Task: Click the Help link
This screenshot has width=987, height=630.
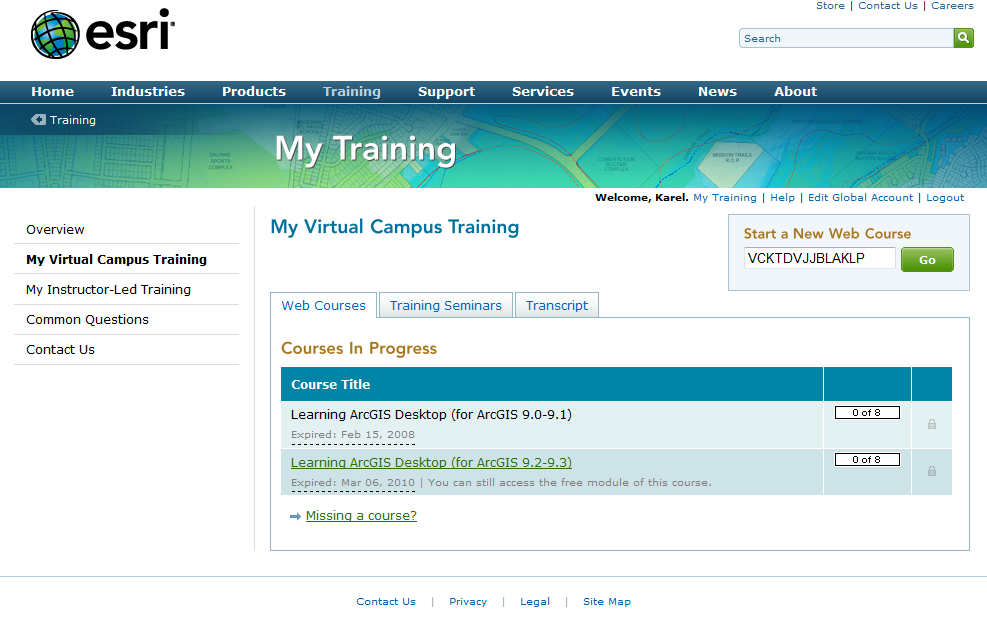Action: (782, 198)
